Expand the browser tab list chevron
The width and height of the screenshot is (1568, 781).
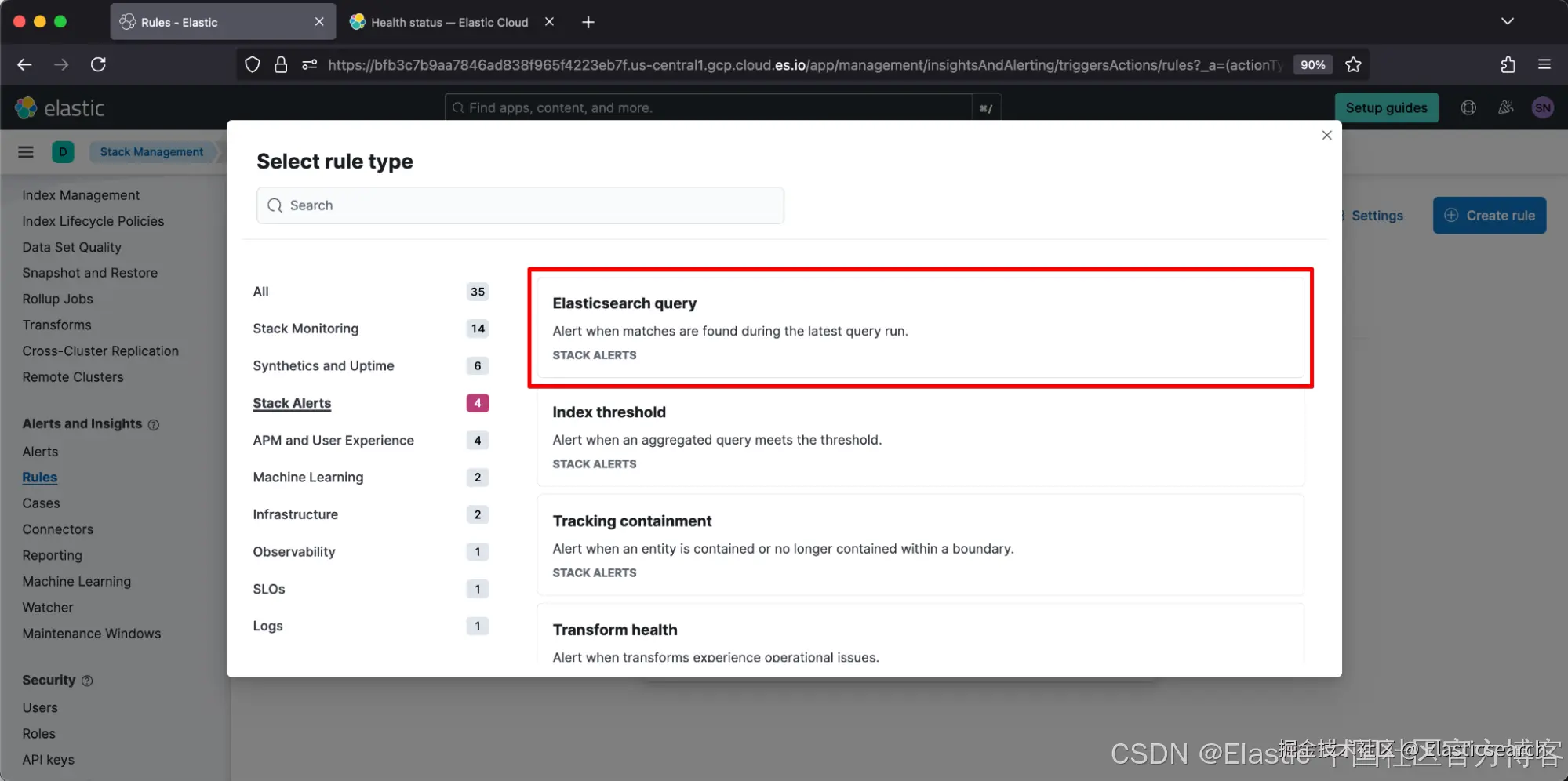(1507, 21)
